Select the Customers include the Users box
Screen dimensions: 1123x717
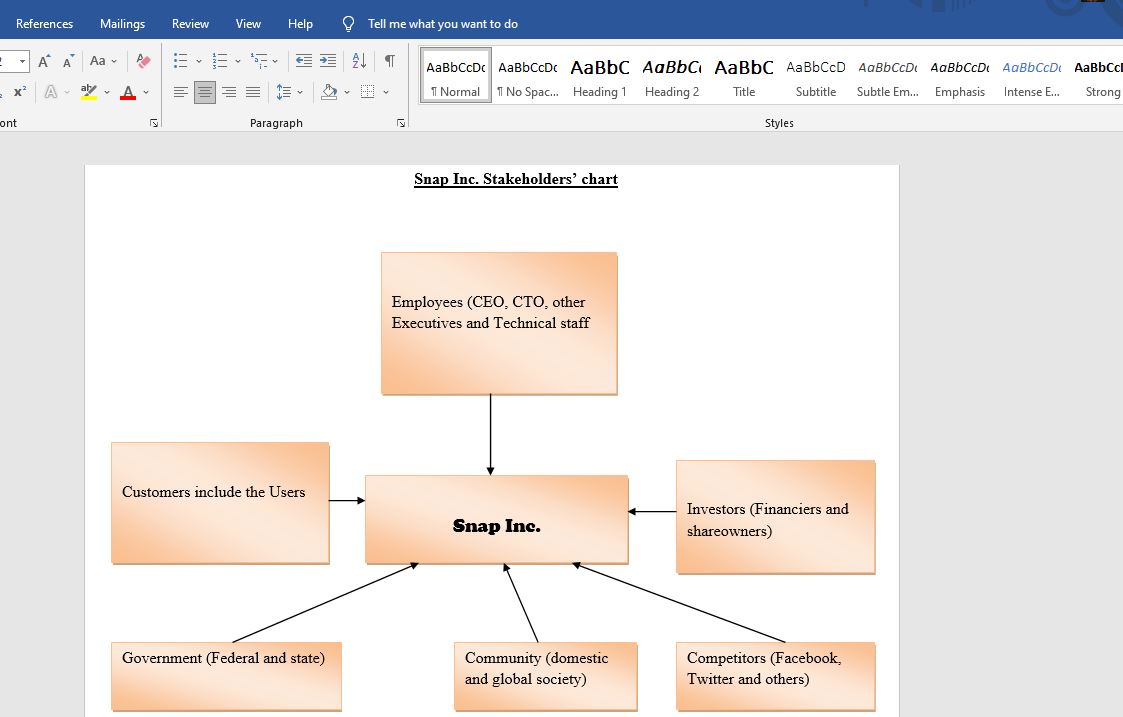220,503
